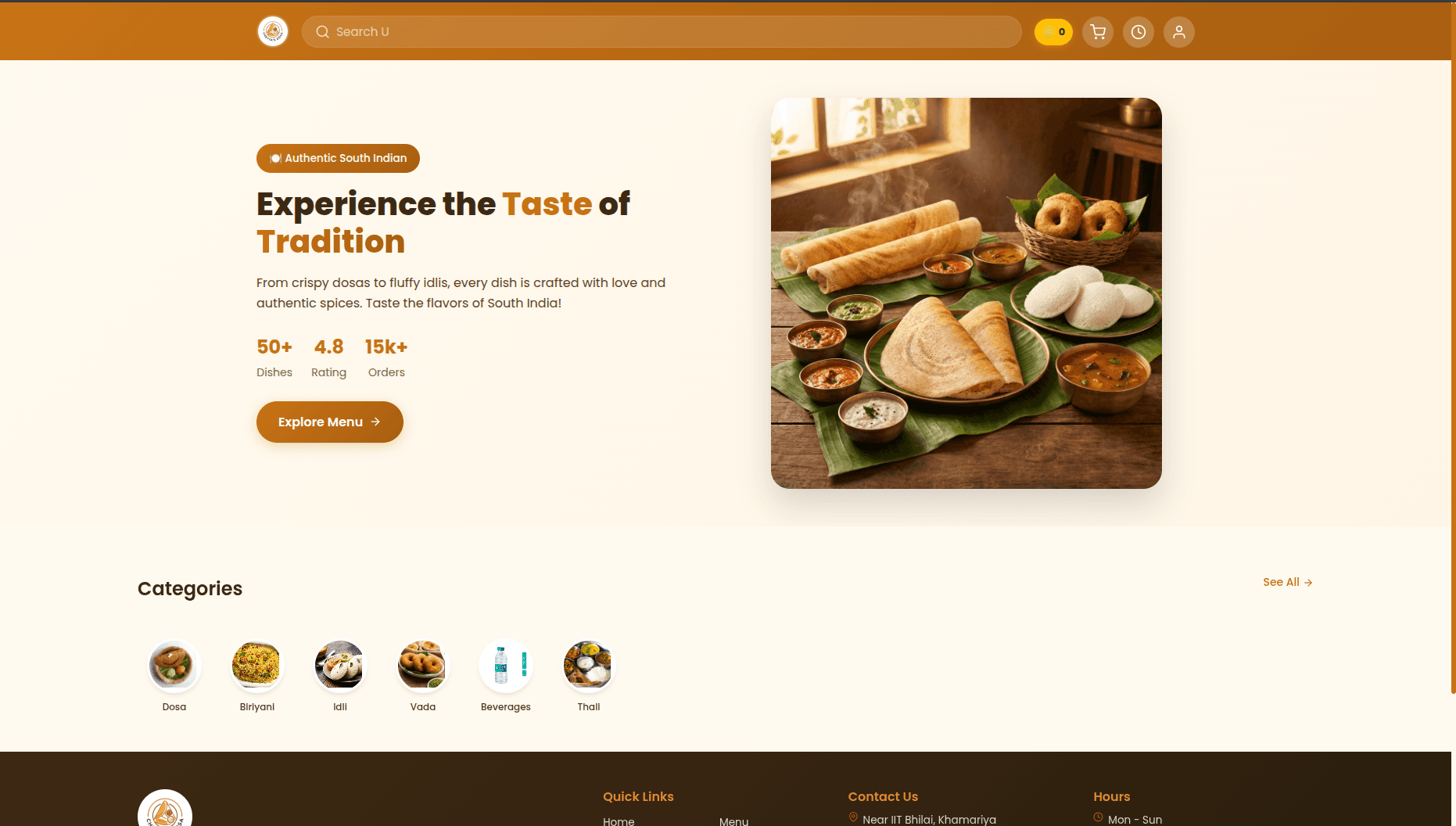
Task: Select the Thali category
Action: point(589,676)
